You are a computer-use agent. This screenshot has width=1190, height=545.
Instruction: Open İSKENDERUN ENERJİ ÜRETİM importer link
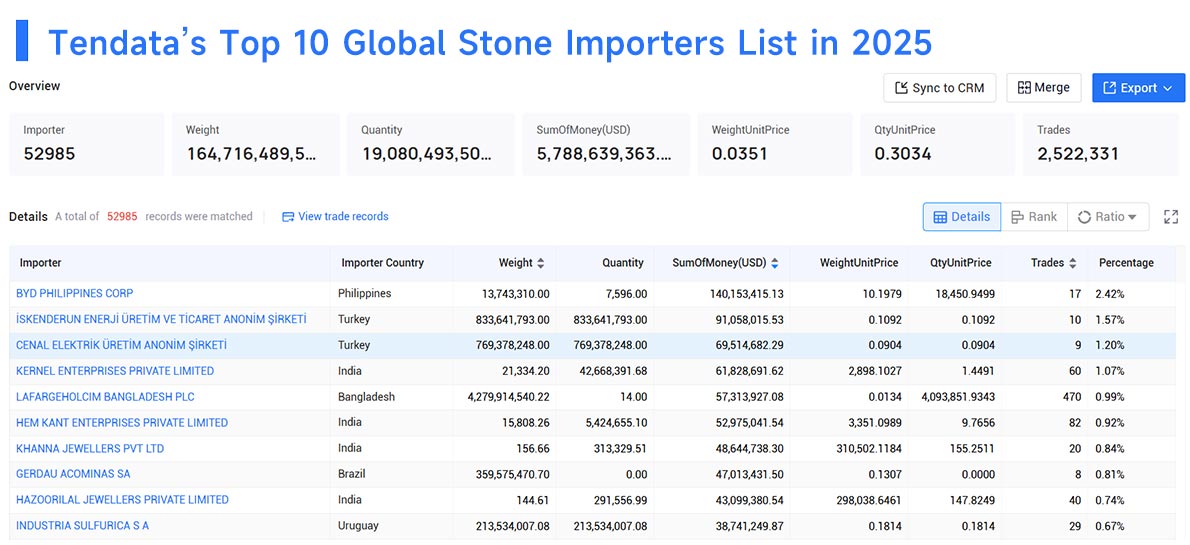161,319
